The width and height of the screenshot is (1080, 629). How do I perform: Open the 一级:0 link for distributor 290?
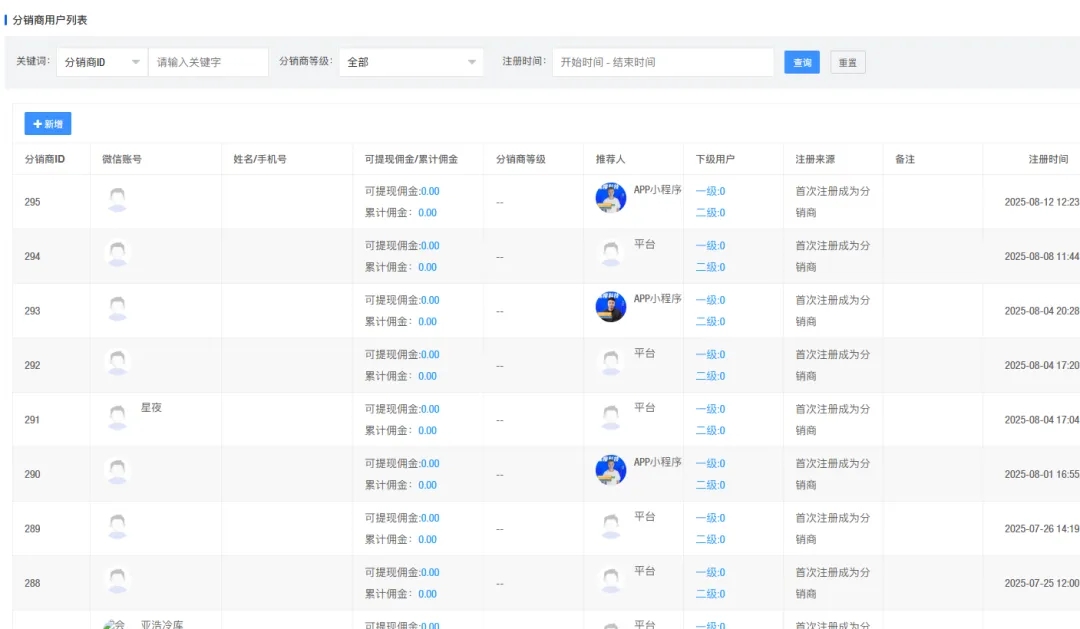(708, 463)
